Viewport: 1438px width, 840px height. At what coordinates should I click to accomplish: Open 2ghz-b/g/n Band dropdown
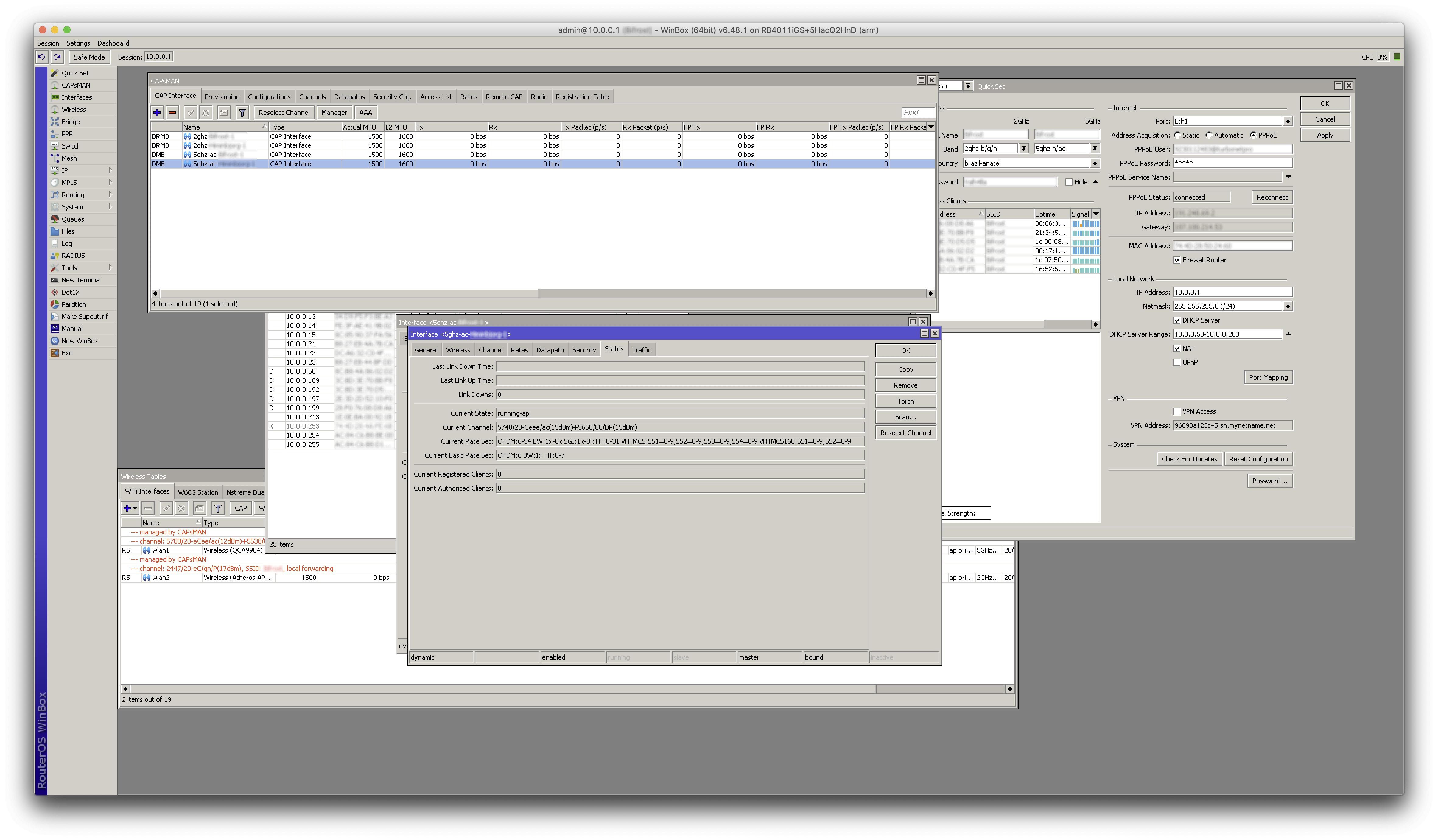[x=1023, y=149]
